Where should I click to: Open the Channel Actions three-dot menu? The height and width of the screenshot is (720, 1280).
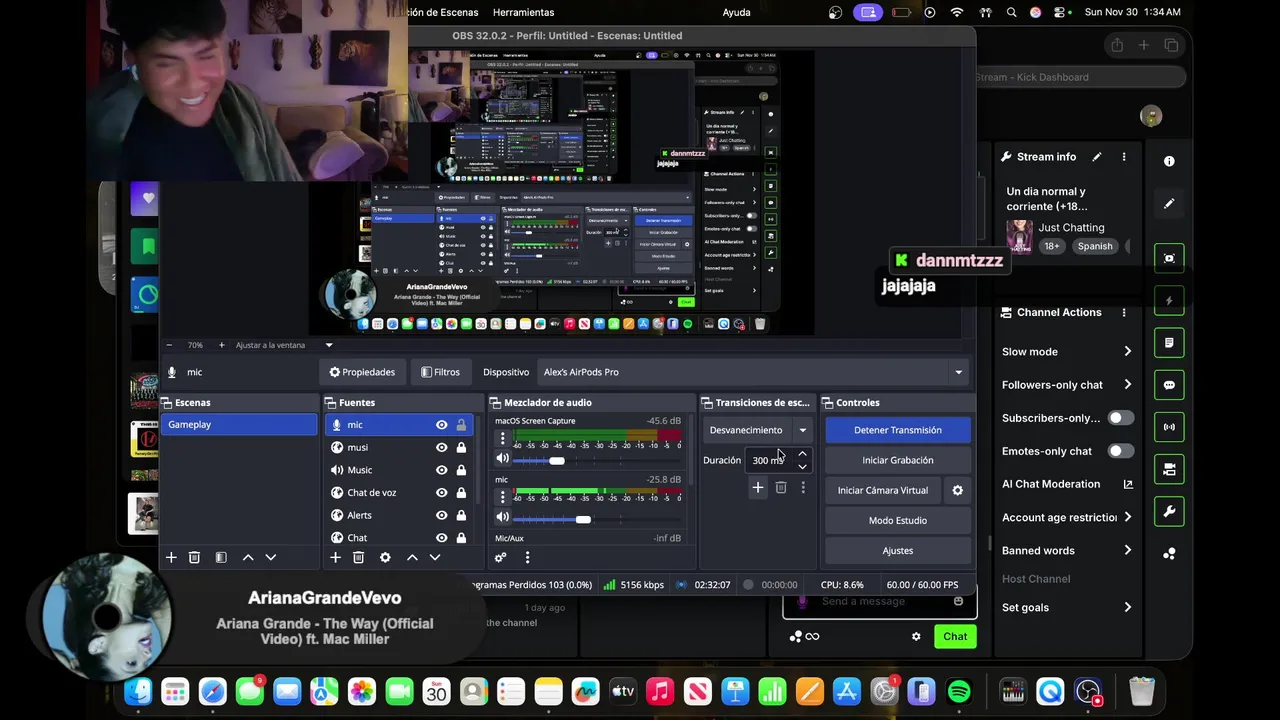[1124, 312]
